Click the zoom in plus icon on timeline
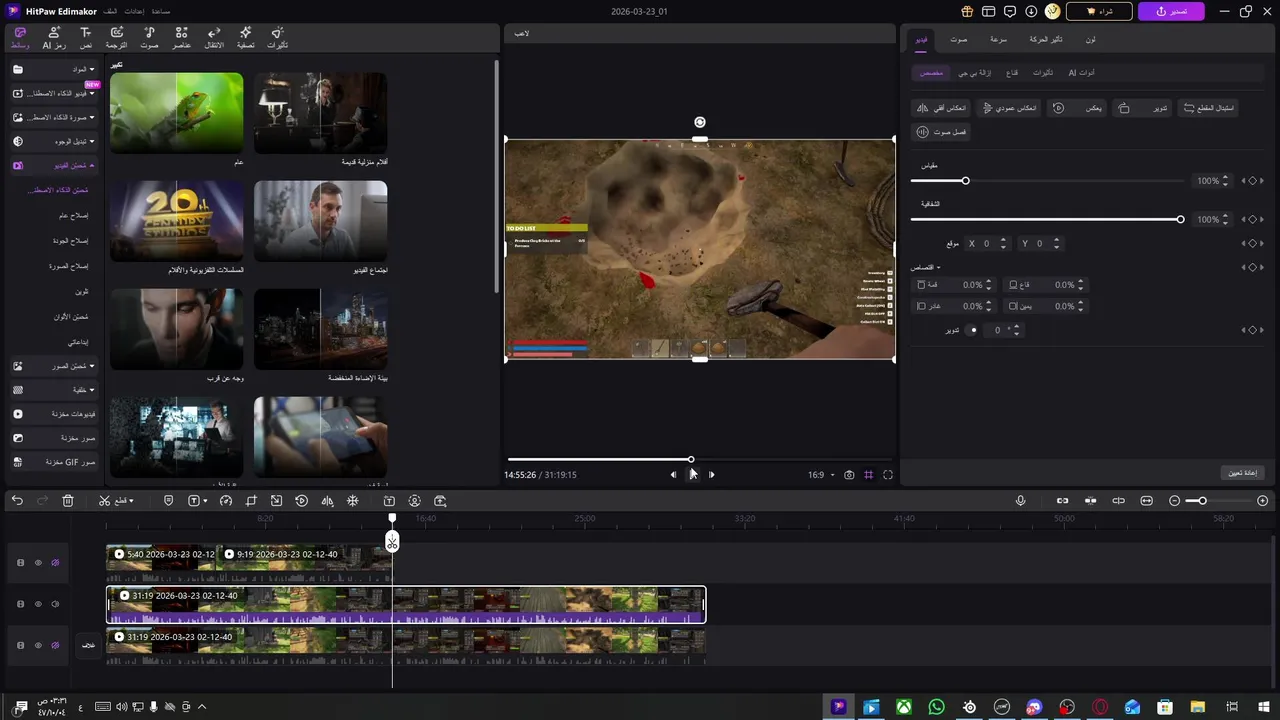The height and width of the screenshot is (720, 1280). [x=1263, y=501]
